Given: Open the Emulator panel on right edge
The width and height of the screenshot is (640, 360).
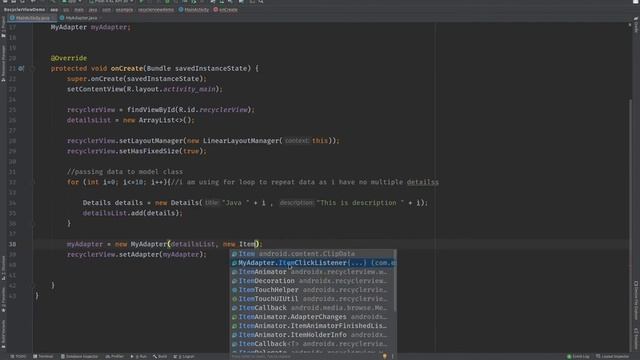Looking at the screenshot, I should click(636, 339).
